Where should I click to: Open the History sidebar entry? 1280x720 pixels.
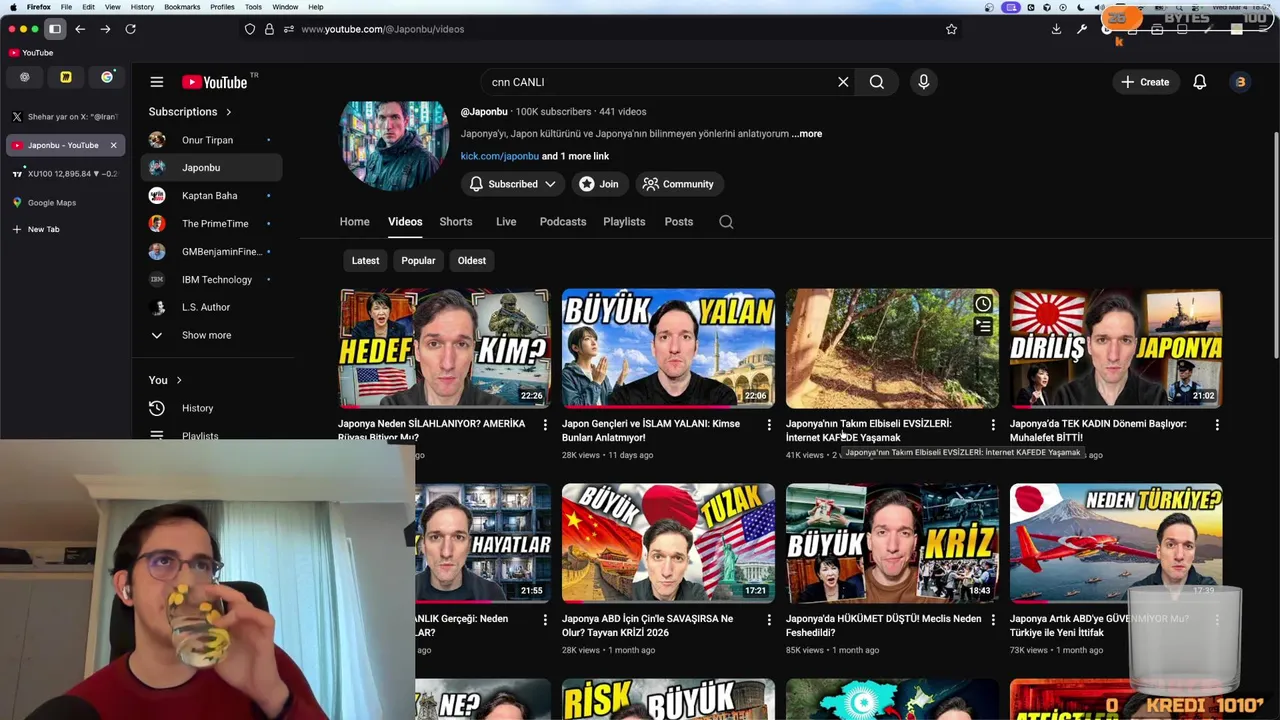(197, 408)
